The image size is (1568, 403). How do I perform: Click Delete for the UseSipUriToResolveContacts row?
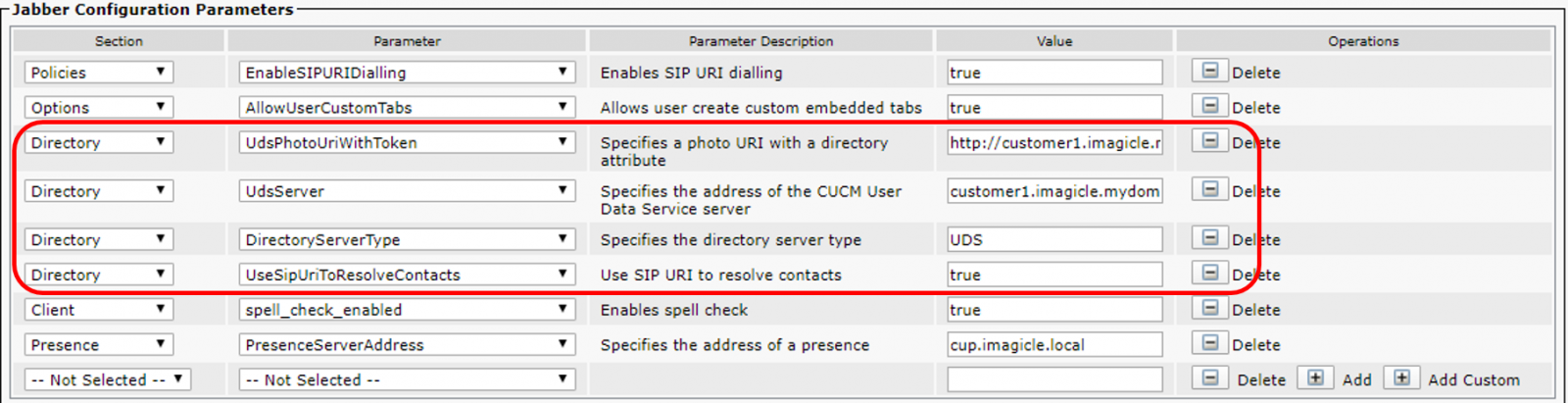click(x=1257, y=276)
